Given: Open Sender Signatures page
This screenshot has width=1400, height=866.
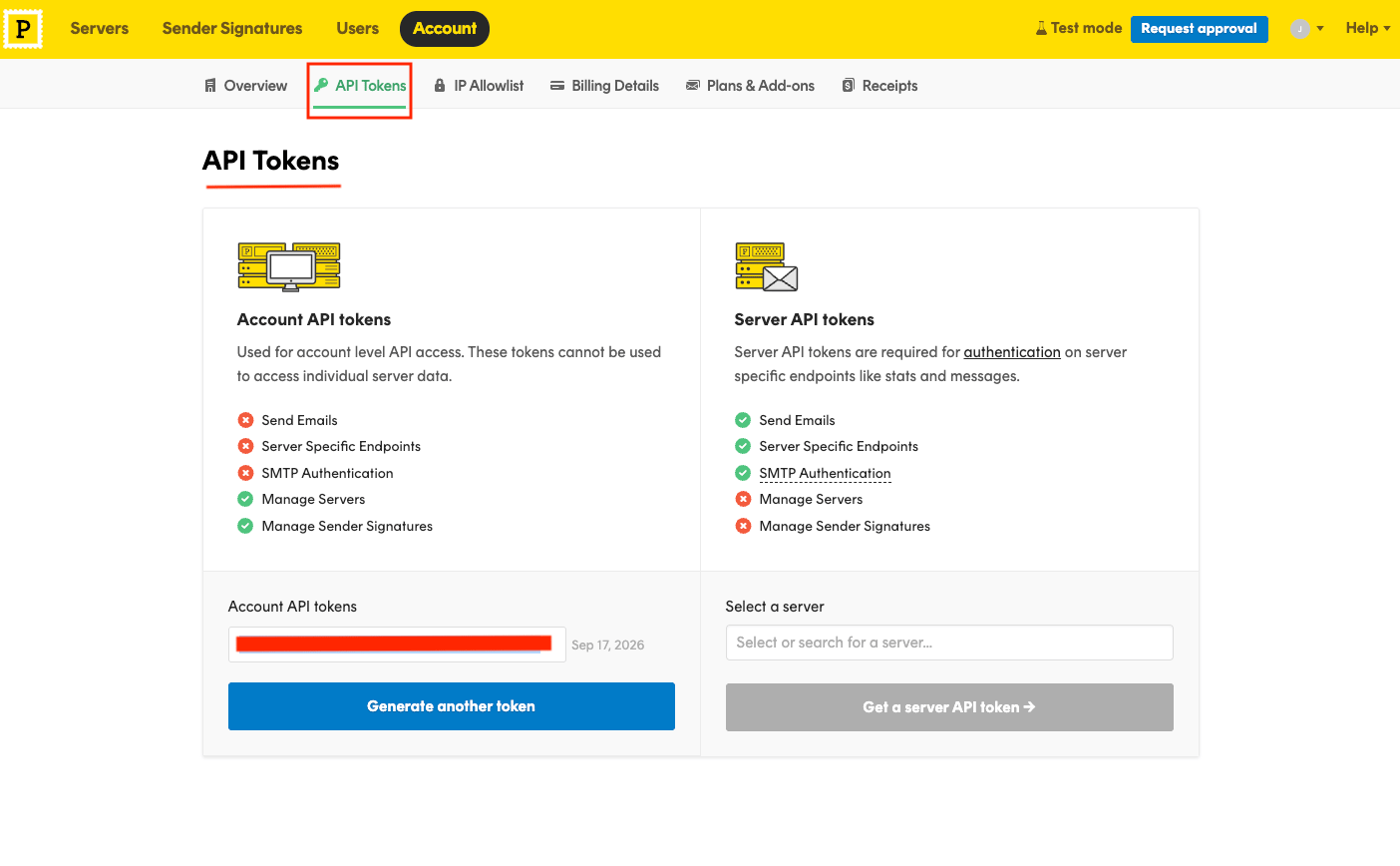Looking at the screenshot, I should click(232, 29).
